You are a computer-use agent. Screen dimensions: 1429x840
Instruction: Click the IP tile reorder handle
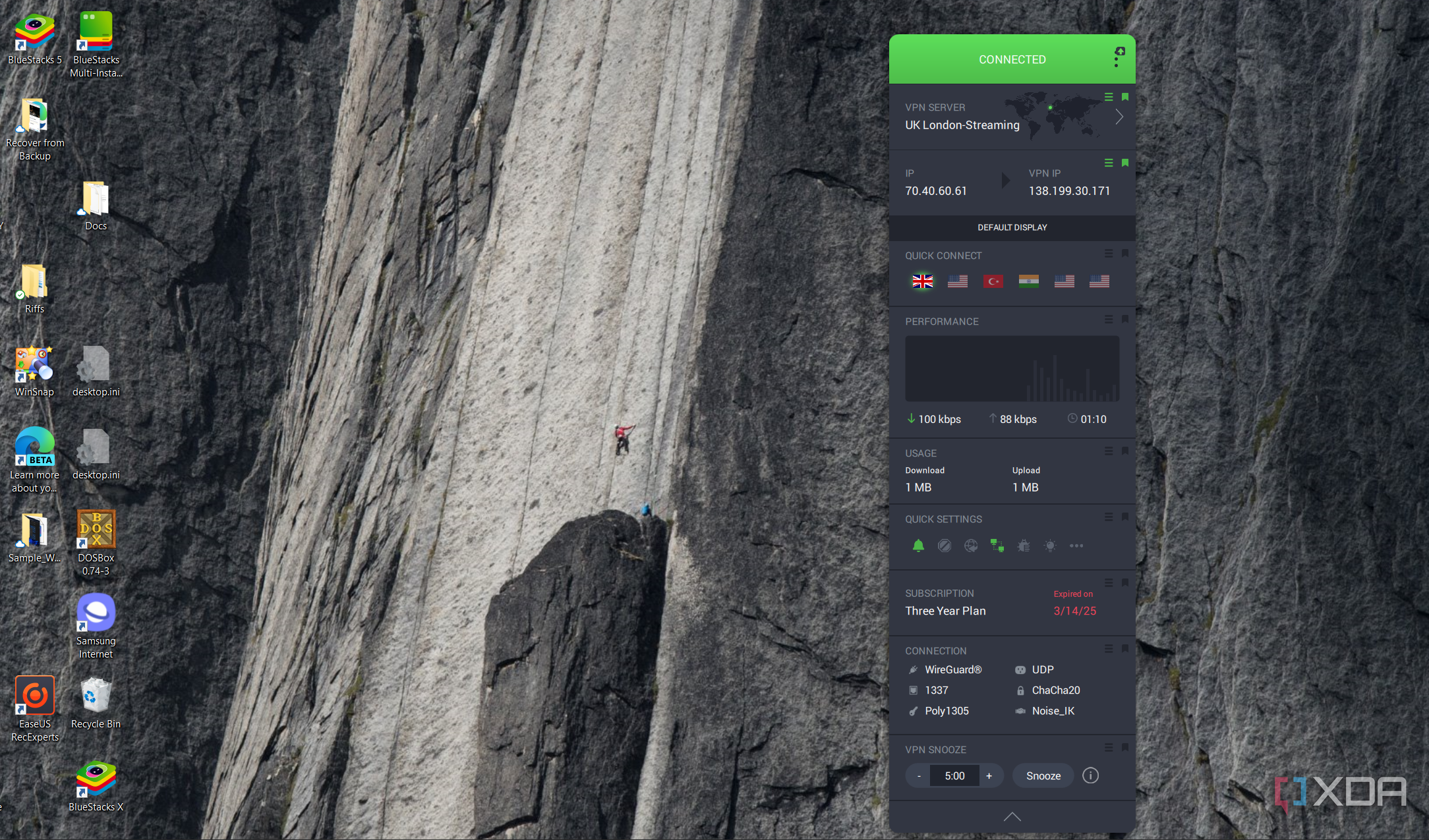pos(1109,163)
